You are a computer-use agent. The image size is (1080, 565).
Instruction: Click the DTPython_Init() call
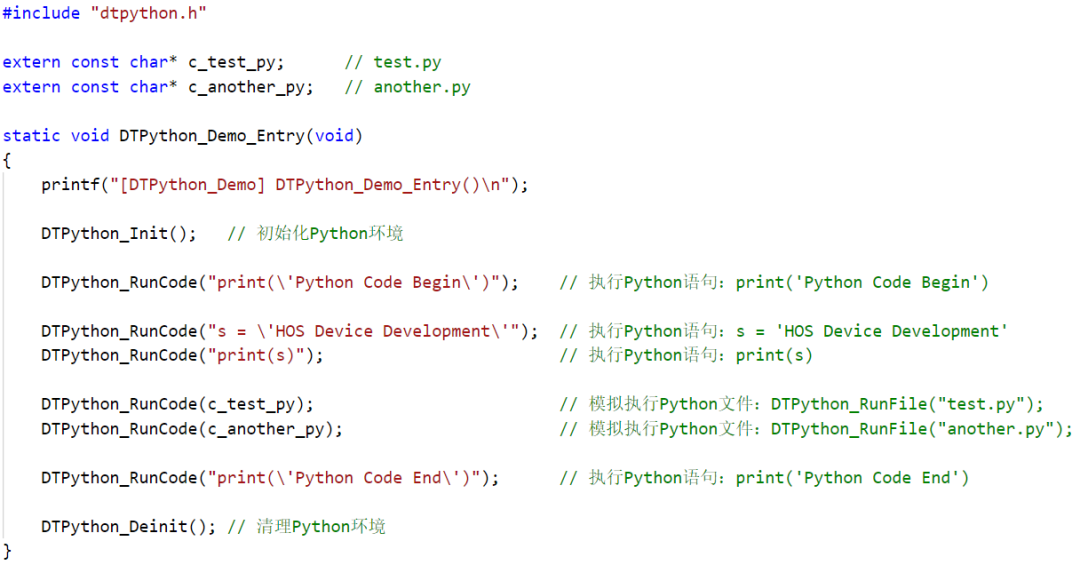click(x=118, y=234)
